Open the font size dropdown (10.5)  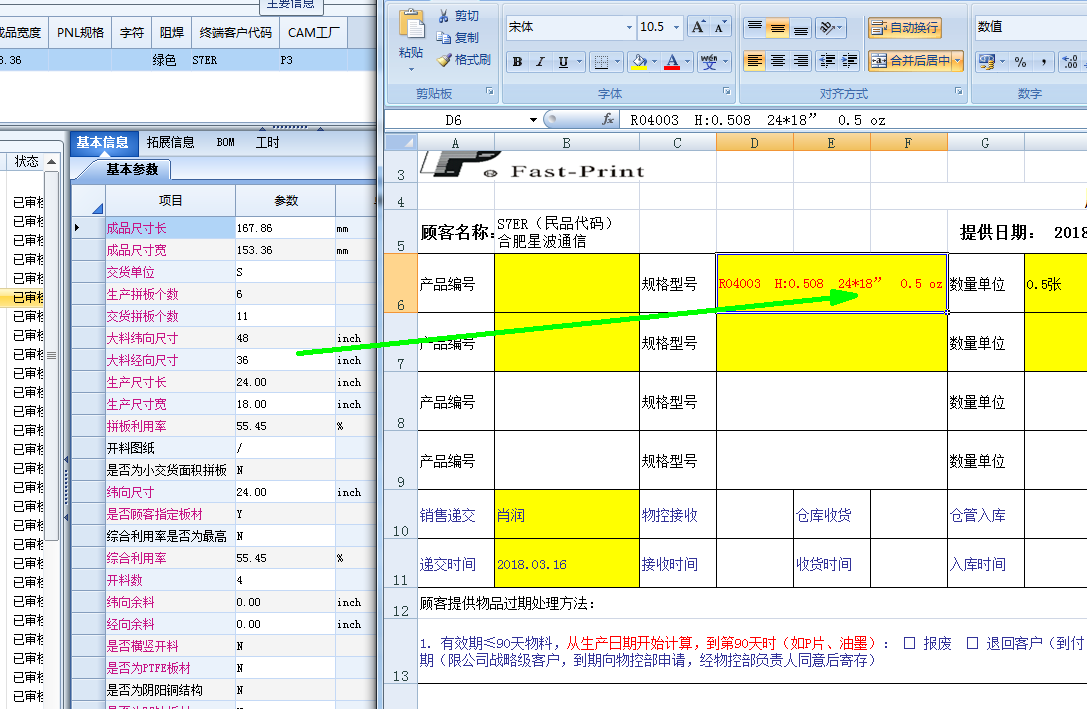click(x=677, y=27)
